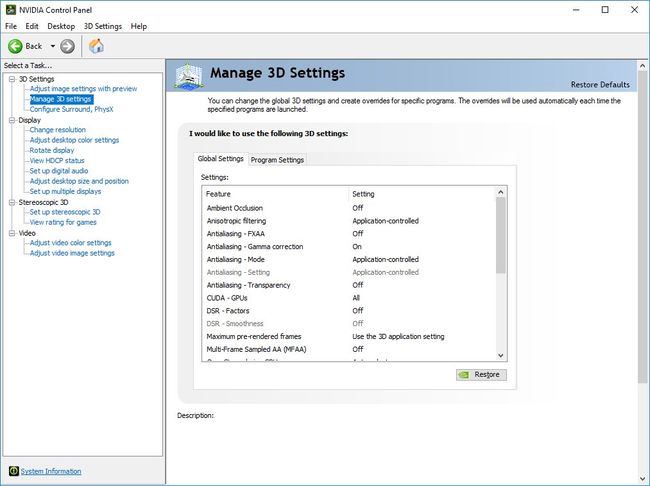This screenshot has width=650, height=486.
Task: Open the 3D Settings menu
Action: 103,26
